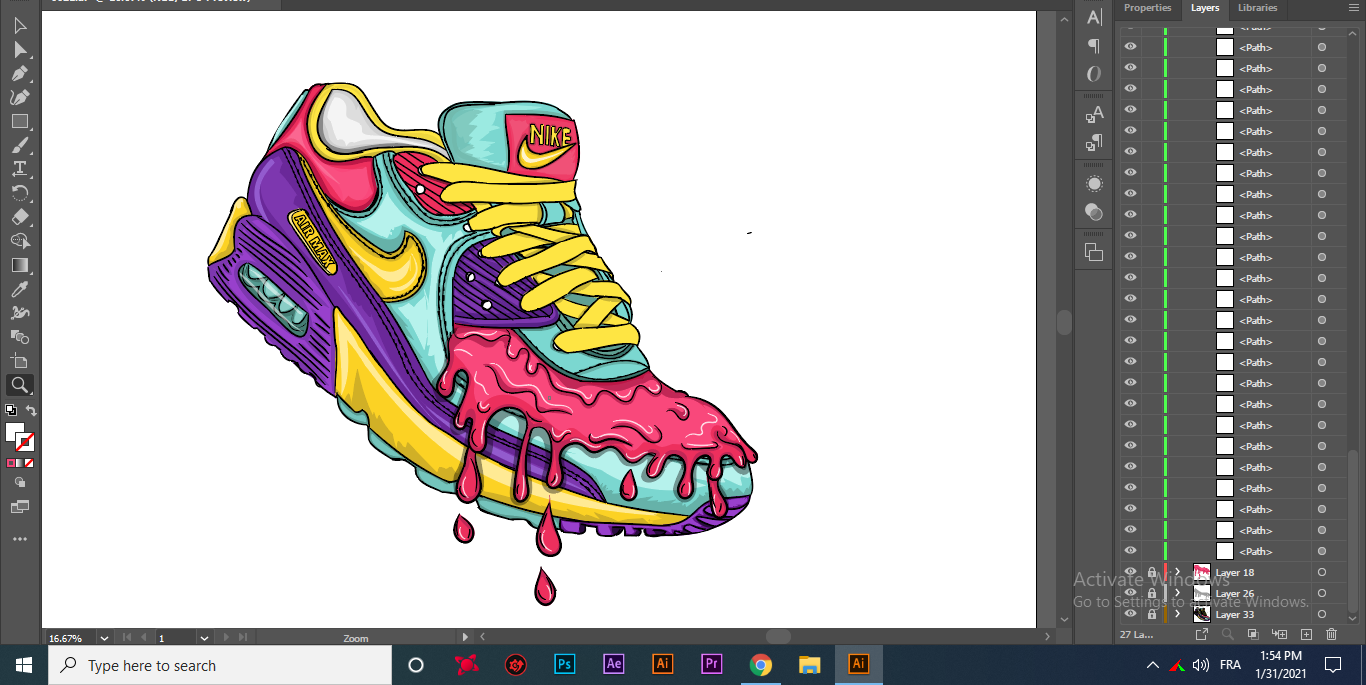Open the Character panel icon

(1094, 17)
